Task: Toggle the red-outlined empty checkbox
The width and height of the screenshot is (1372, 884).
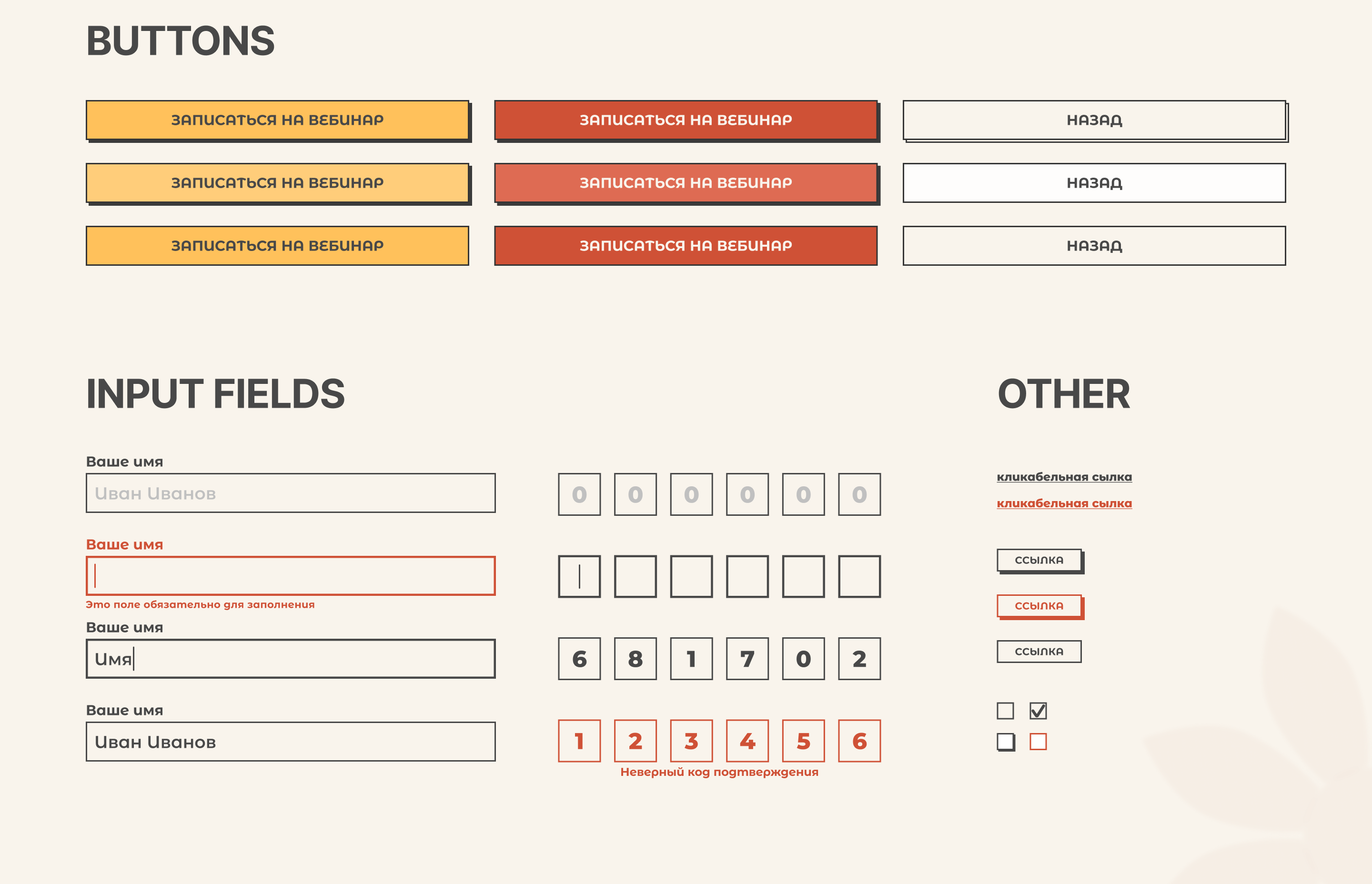Action: [x=1038, y=742]
